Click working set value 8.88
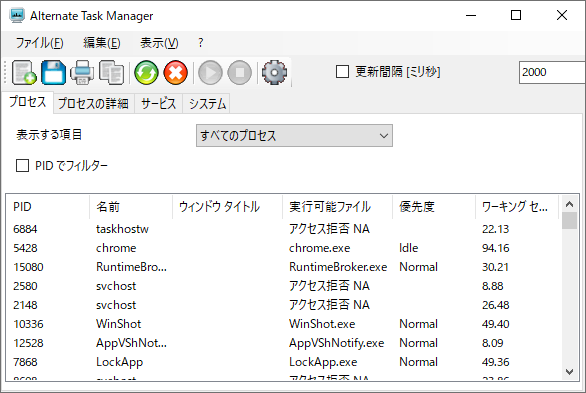Viewport: 586px width, 393px height. (x=493, y=286)
